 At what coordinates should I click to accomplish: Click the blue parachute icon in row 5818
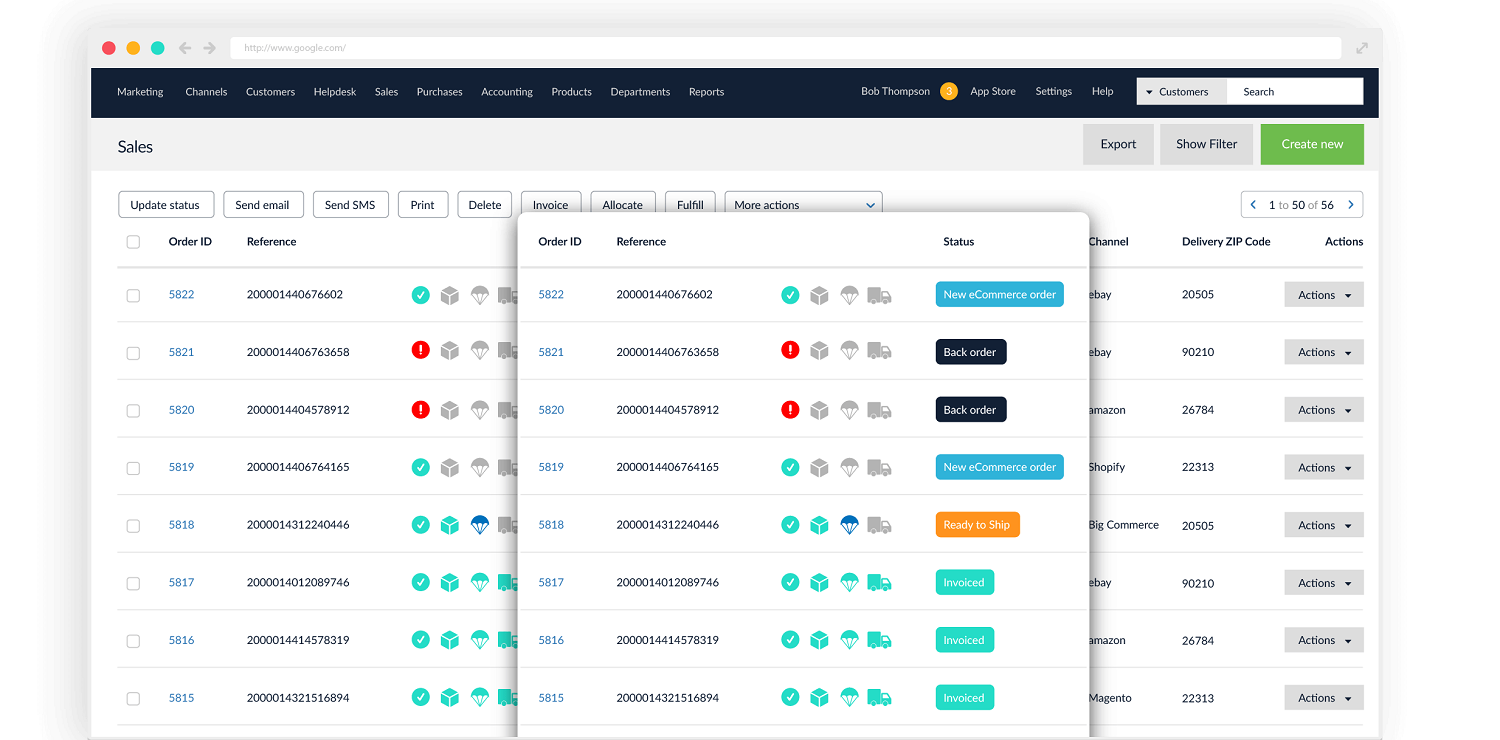click(849, 524)
